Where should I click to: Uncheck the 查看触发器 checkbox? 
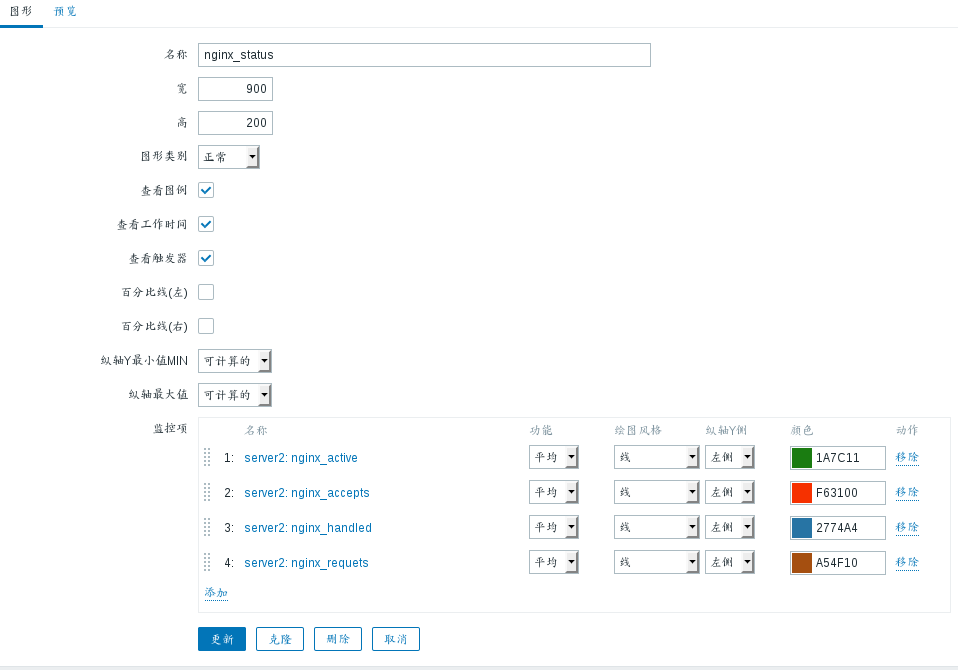tap(206, 258)
